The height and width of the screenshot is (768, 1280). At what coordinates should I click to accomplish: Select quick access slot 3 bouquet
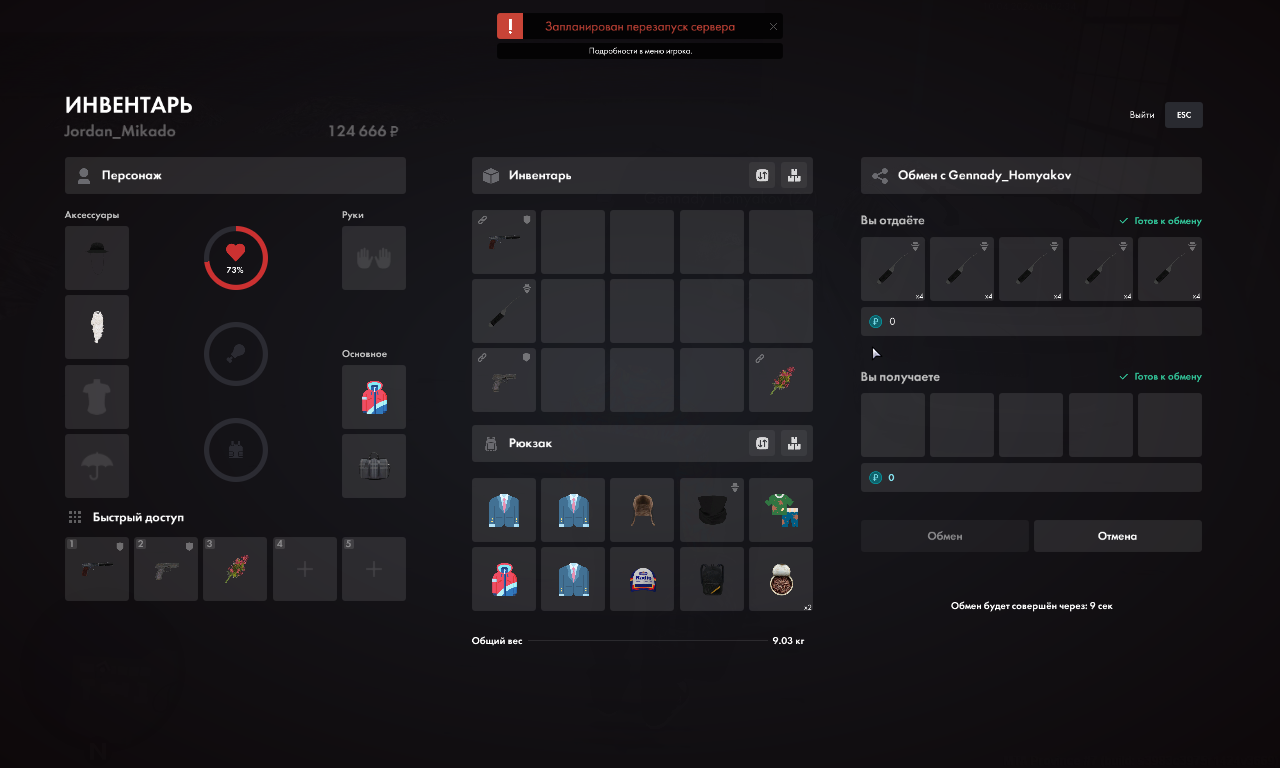pos(235,569)
